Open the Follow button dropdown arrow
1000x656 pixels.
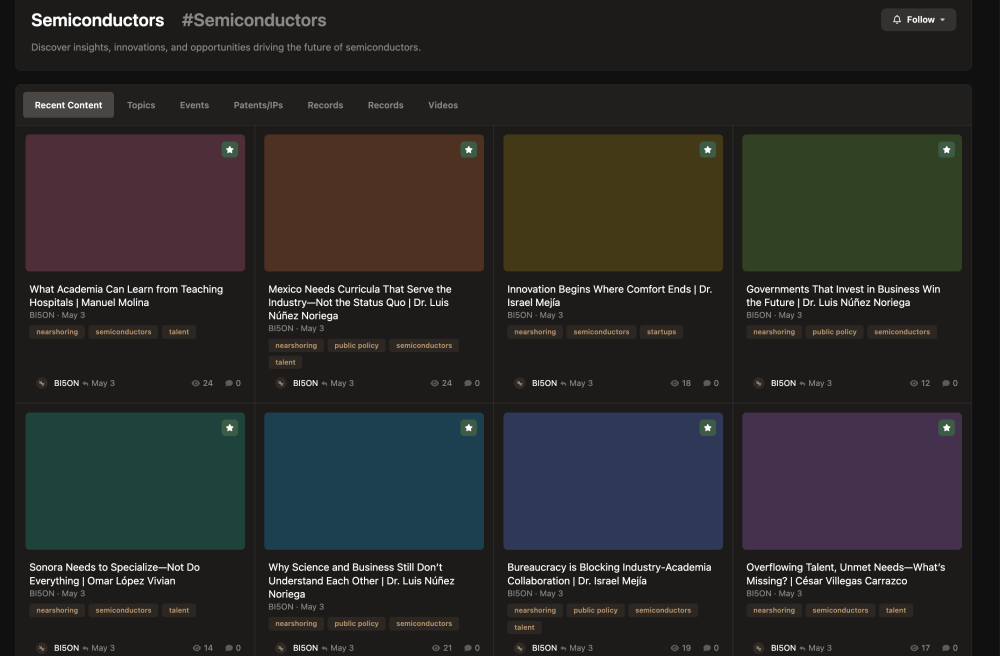pyautogui.click(x=941, y=19)
